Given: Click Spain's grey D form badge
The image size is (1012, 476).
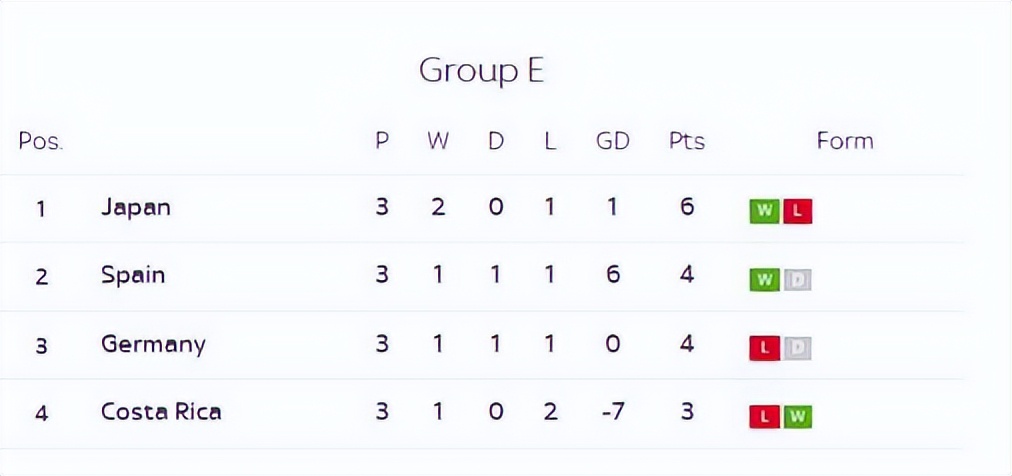Looking at the screenshot, I should coord(797,280).
